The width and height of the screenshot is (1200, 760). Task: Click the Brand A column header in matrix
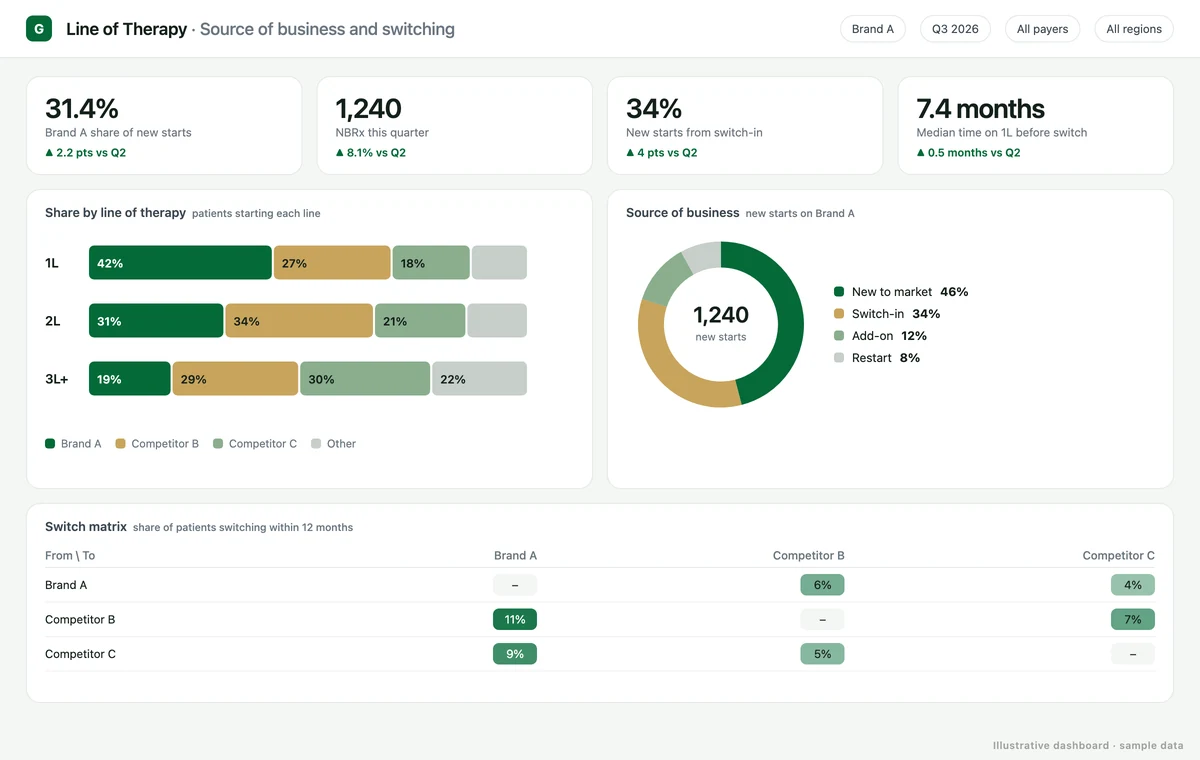[515, 555]
